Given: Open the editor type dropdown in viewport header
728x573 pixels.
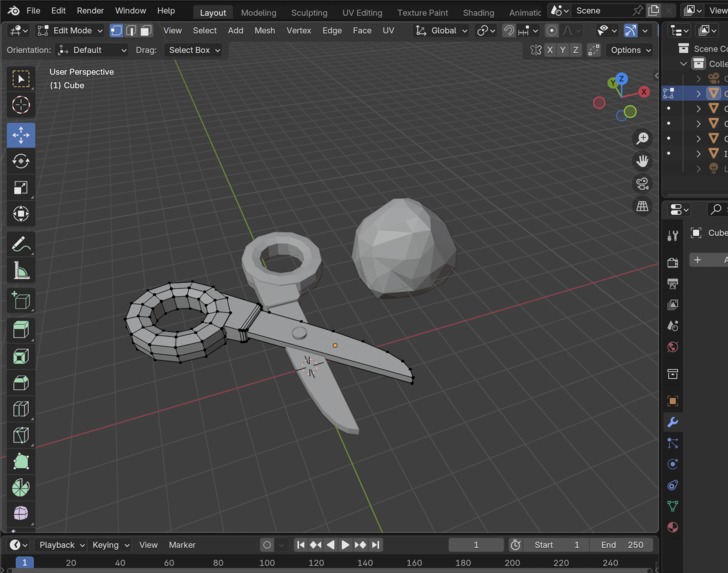Looking at the screenshot, I should (x=19, y=31).
